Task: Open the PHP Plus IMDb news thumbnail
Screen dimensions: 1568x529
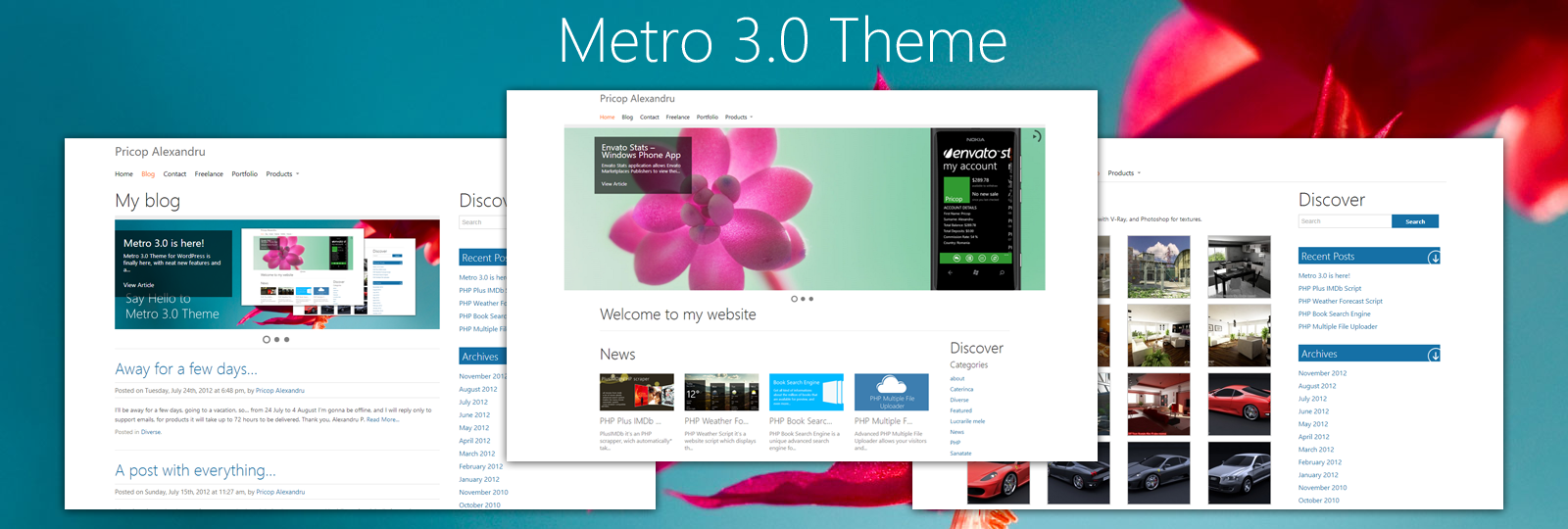Action: 636,392
